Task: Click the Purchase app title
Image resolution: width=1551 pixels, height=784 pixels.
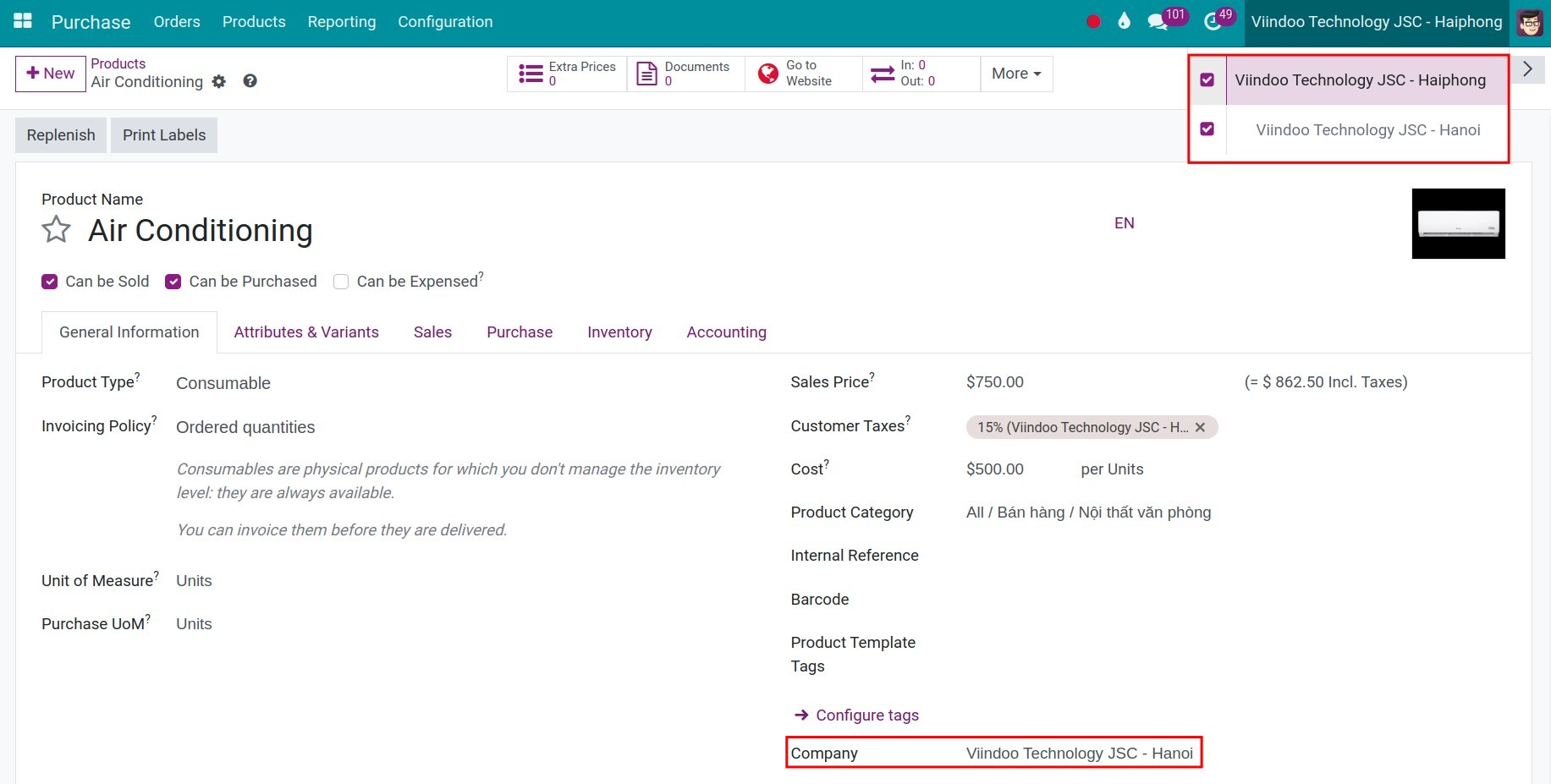Action: [91, 22]
